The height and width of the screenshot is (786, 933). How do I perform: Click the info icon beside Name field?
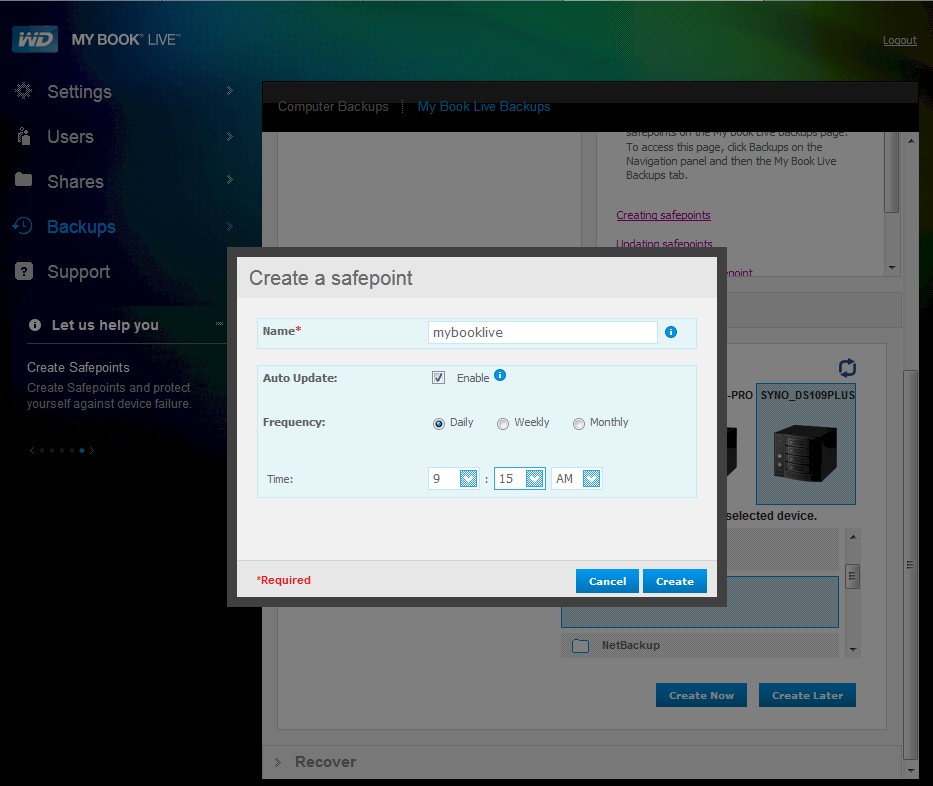(671, 332)
